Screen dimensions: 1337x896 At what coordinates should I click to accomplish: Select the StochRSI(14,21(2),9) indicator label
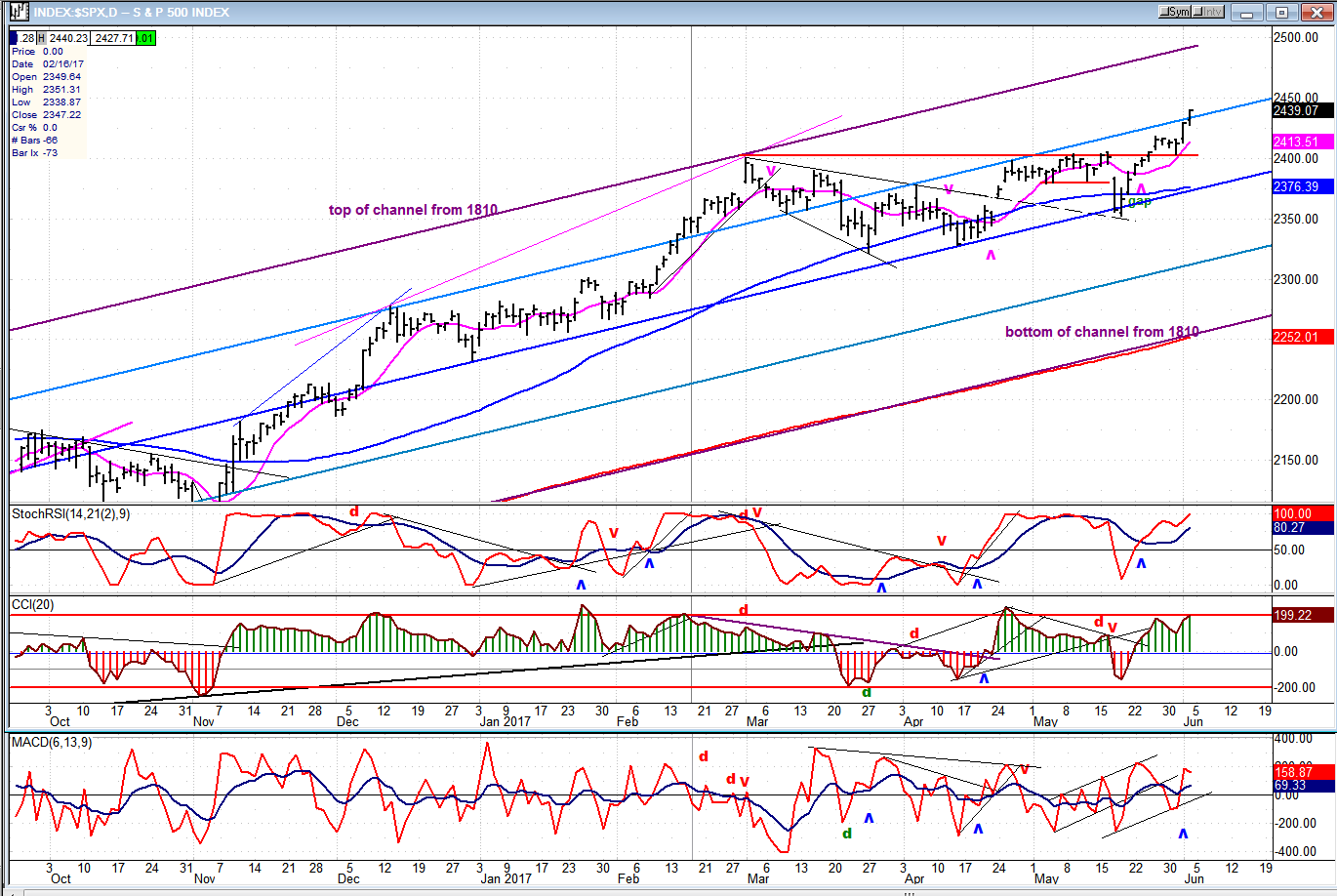(x=70, y=513)
